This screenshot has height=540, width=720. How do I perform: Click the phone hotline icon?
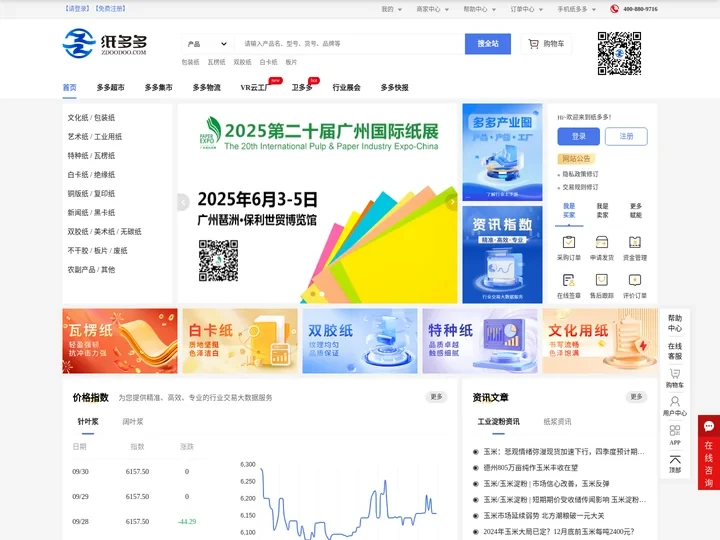click(x=614, y=9)
